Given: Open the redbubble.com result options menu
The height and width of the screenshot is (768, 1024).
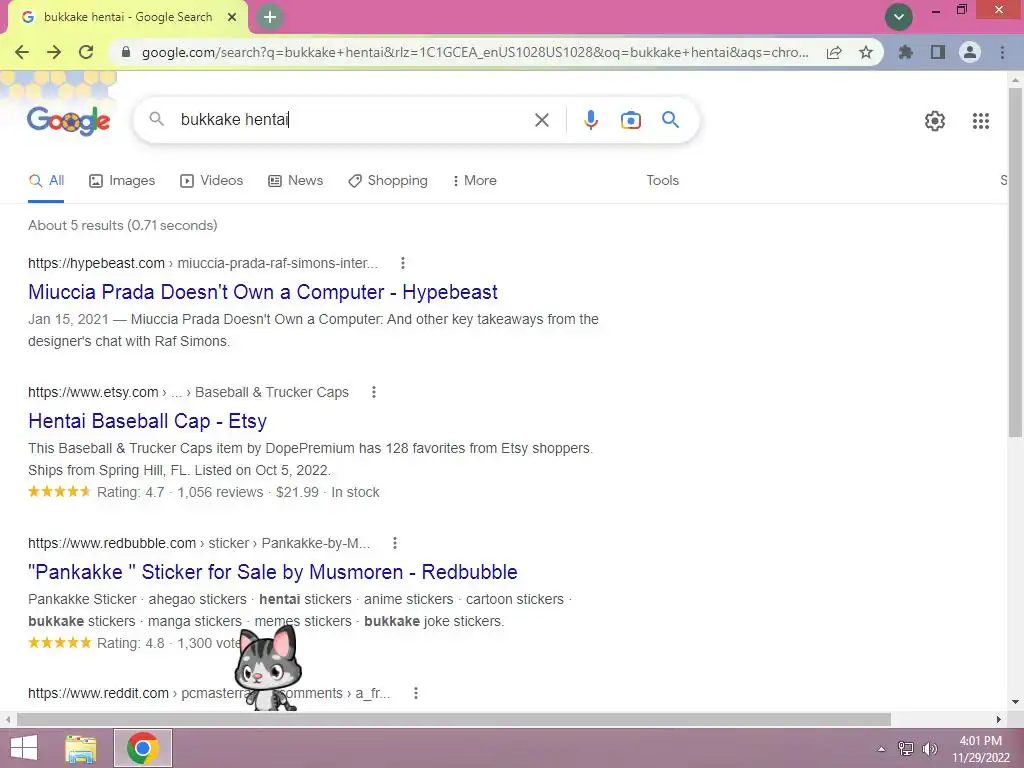Looking at the screenshot, I should click(x=395, y=543).
